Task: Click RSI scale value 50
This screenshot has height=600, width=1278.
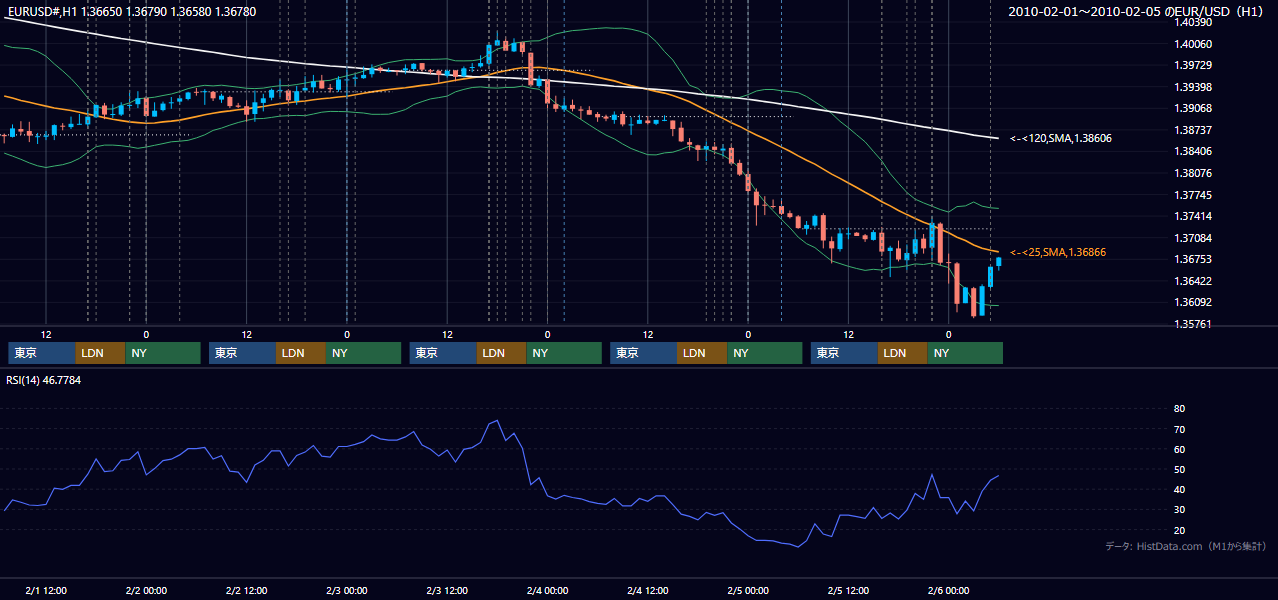Action: click(x=1179, y=469)
